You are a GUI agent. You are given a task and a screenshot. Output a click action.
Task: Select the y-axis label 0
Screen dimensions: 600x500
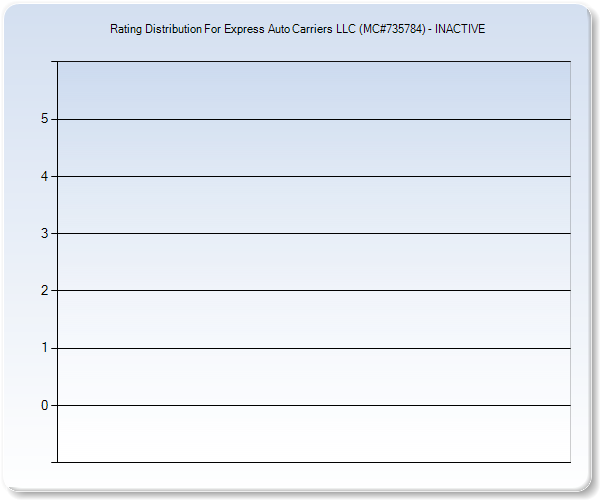44,405
